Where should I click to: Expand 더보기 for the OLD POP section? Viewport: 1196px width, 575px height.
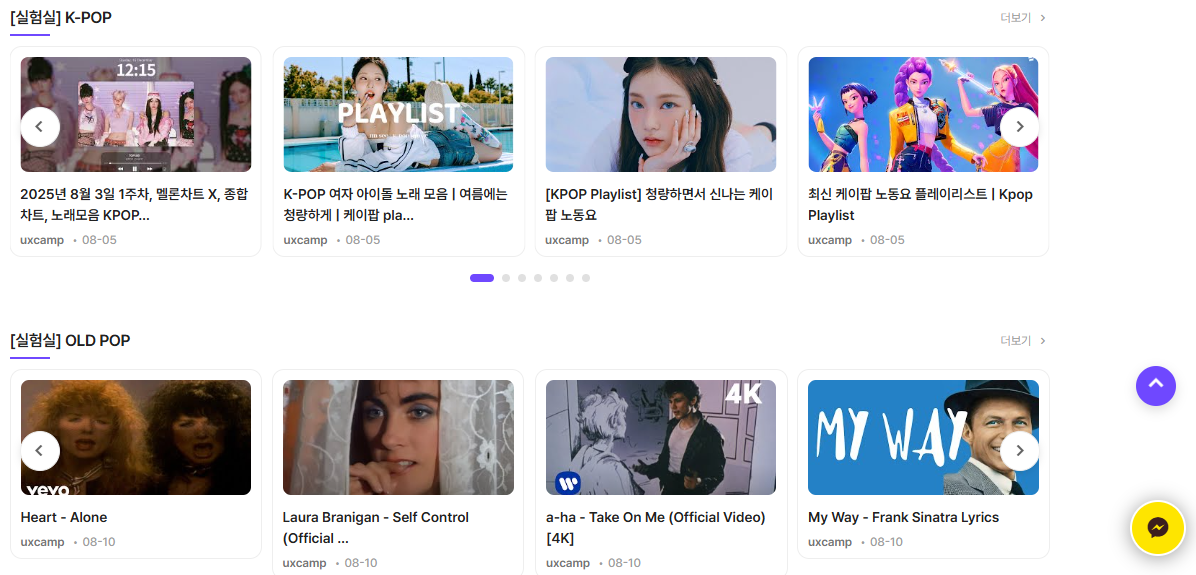pos(1022,341)
